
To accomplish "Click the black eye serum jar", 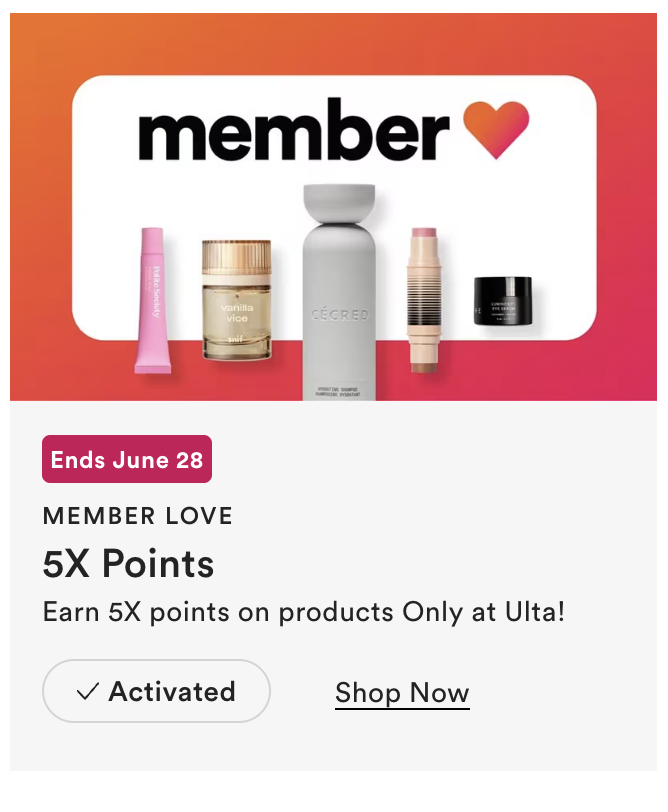I will 503,301.
